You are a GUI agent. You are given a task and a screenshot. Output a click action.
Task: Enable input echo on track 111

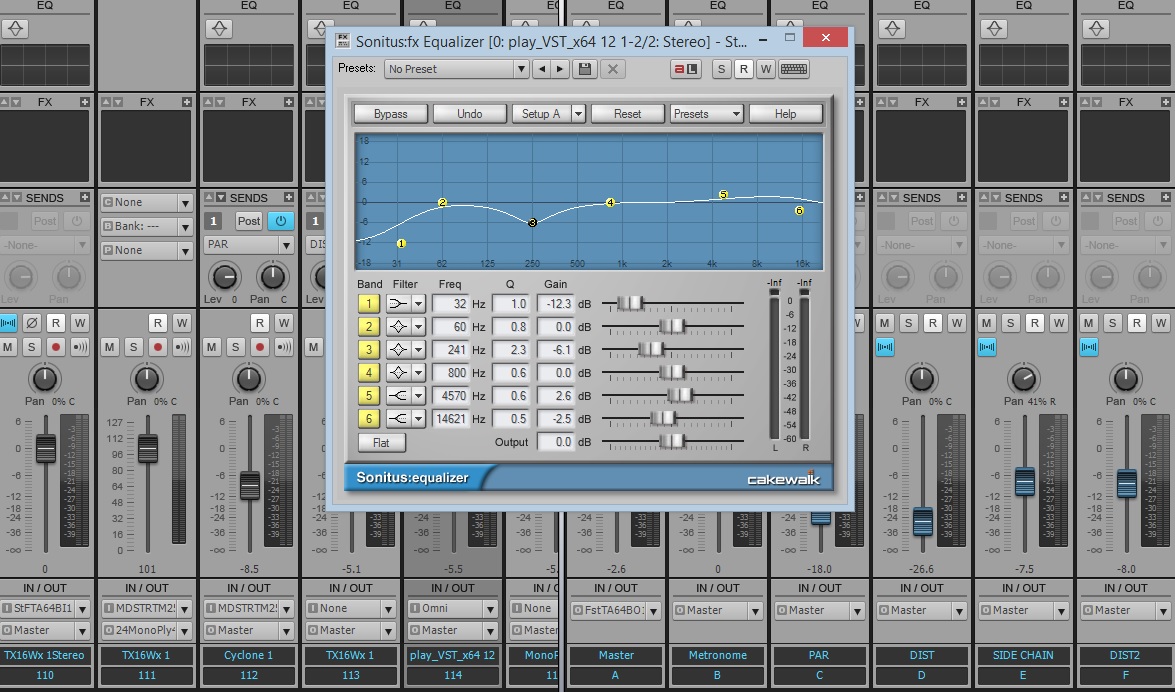pyautogui.click(x=181, y=347)
